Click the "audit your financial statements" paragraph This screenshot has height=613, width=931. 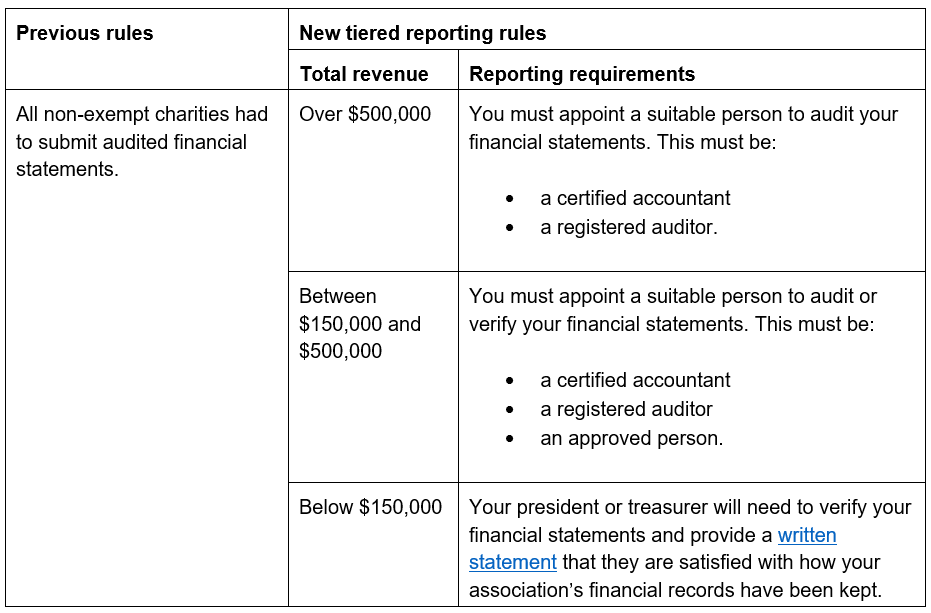click(683, 128)
